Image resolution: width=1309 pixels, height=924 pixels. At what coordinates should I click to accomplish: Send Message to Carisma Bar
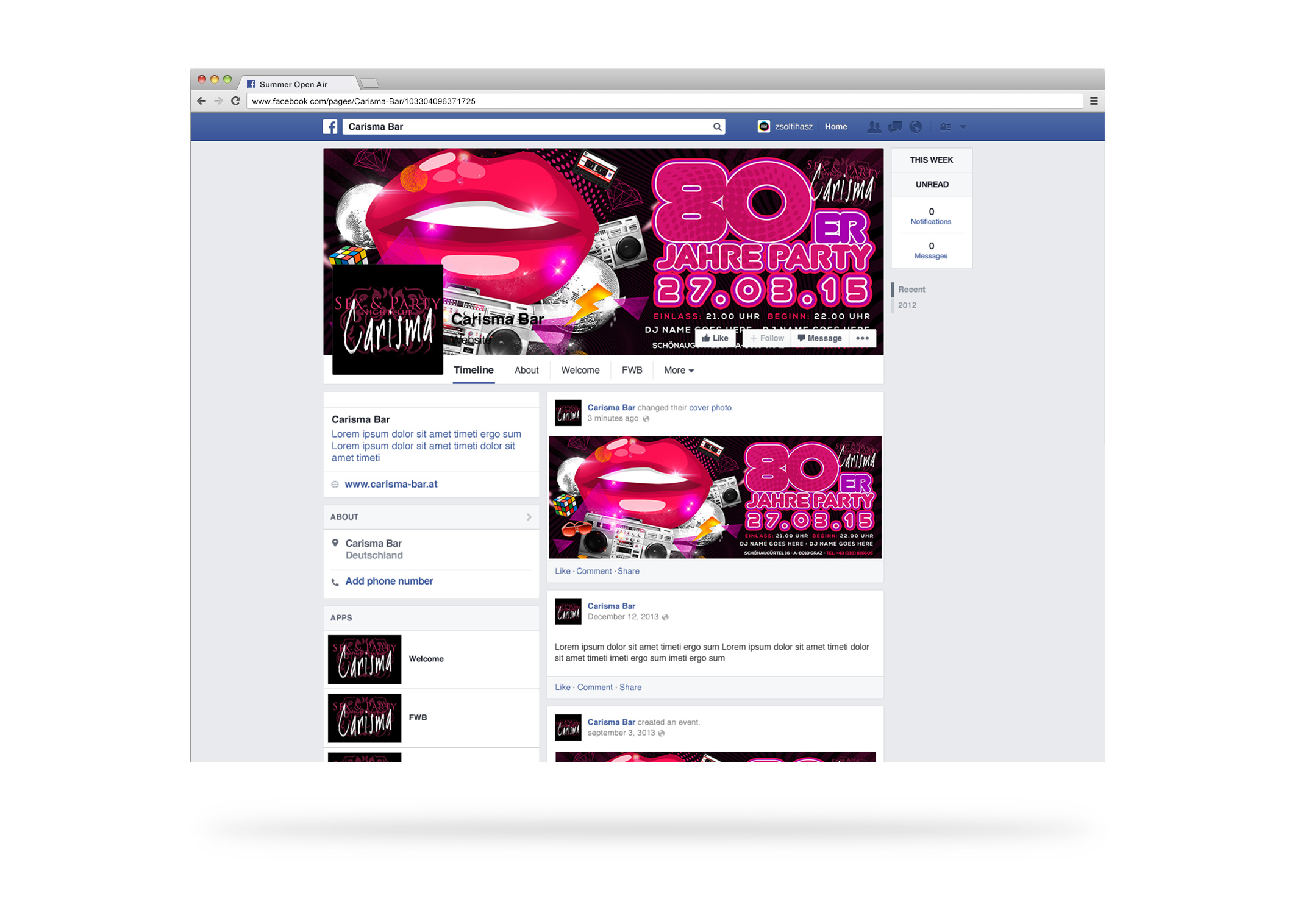(820, 338)
